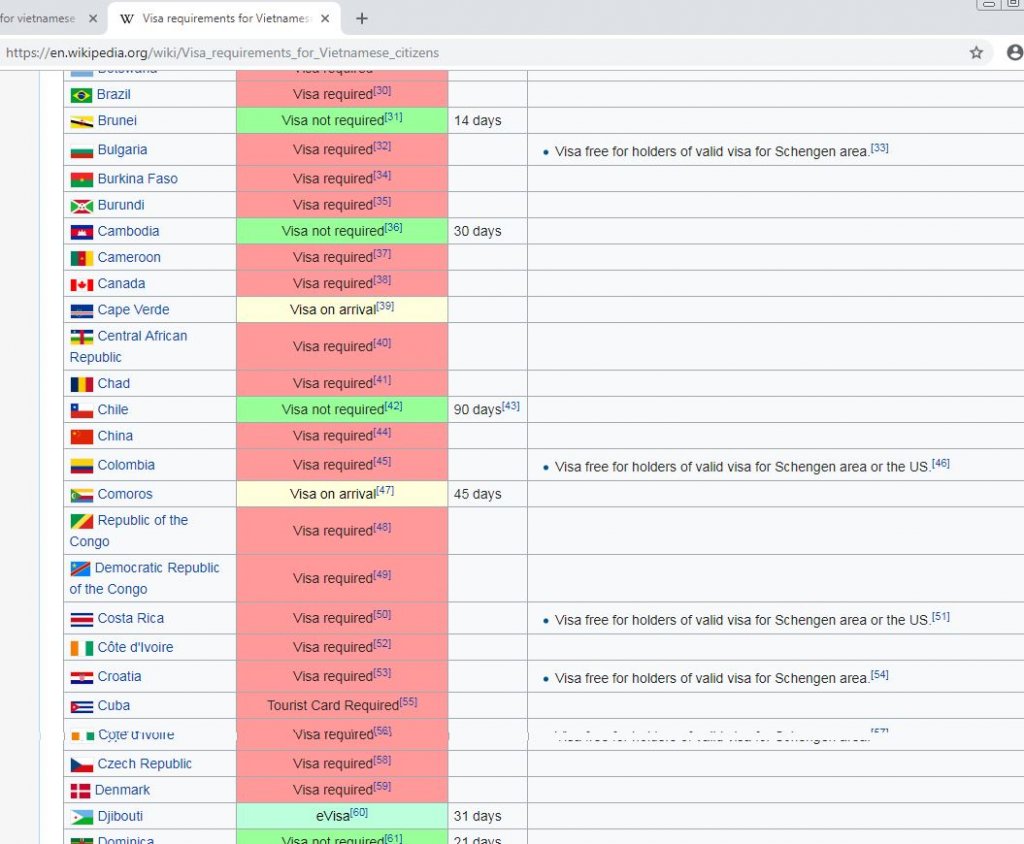Screen dimensions: 1024x844
Task: Switch to the 'for vietnamese' tab
Action: pos(38,18)
